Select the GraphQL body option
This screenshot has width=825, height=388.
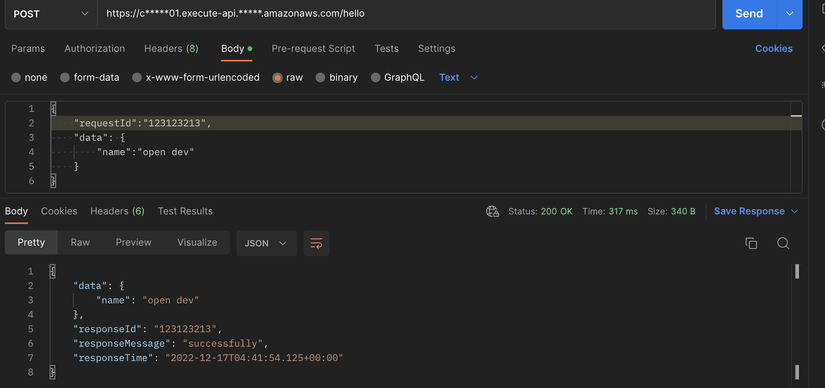(398, 77)
